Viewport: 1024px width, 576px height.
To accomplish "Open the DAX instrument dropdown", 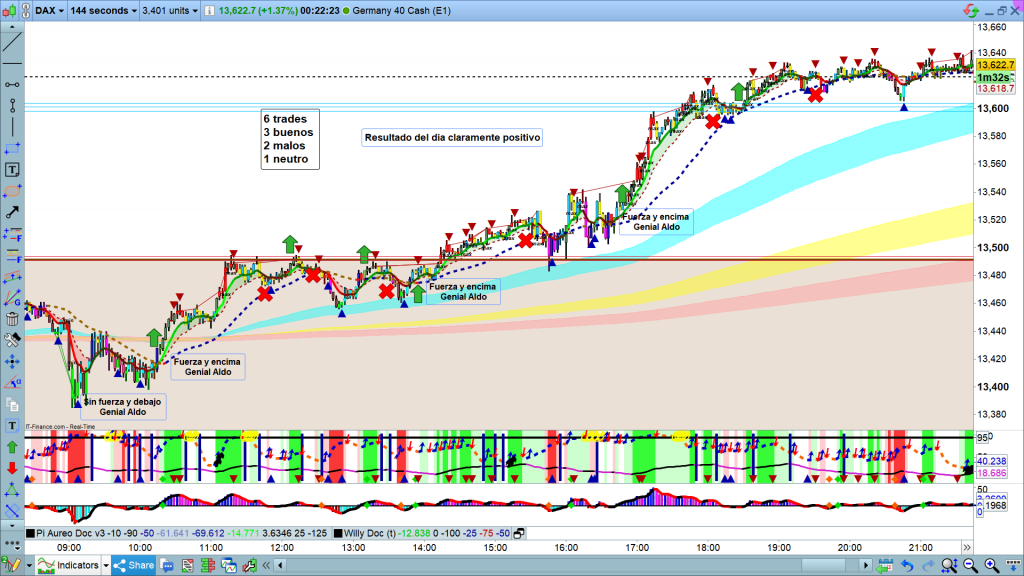I will tap(47, 10).
